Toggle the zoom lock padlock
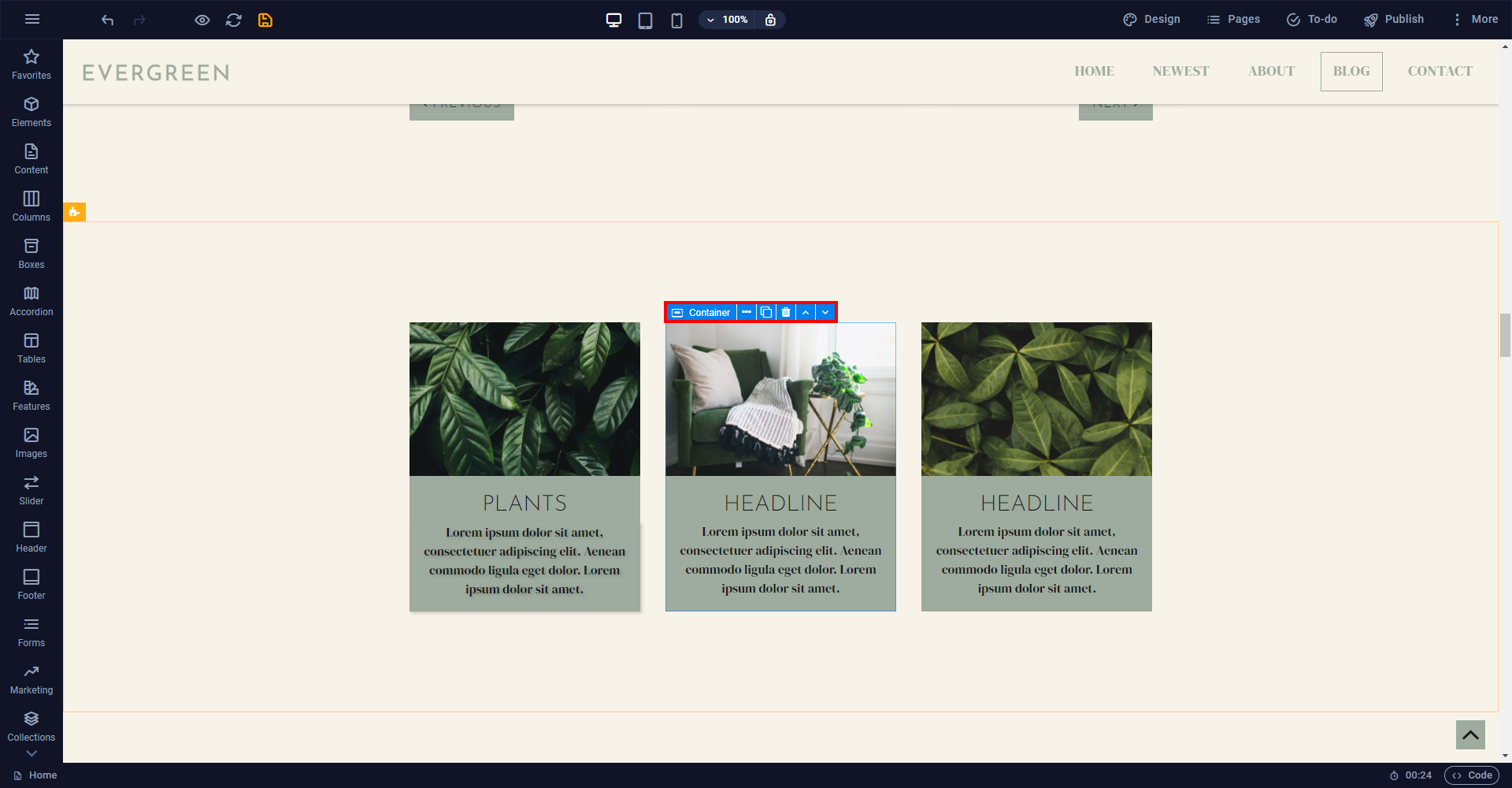The width and height of the screenshot is (1512, 788). tap(770, 20)
